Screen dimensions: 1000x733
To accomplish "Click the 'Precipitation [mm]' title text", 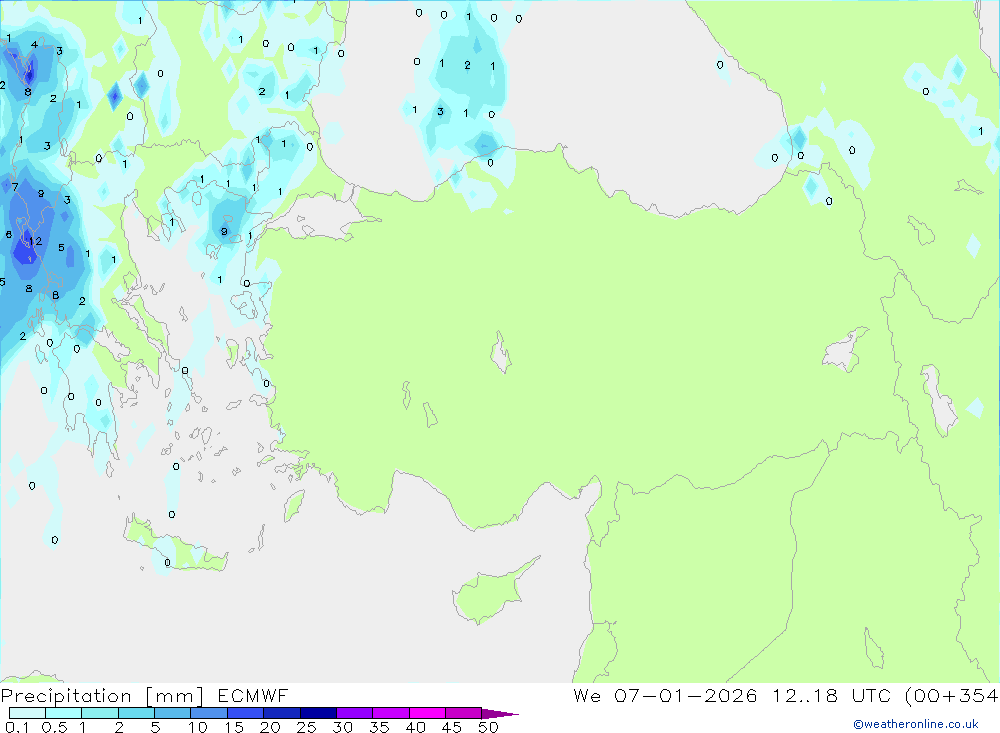I will [102, 696].
